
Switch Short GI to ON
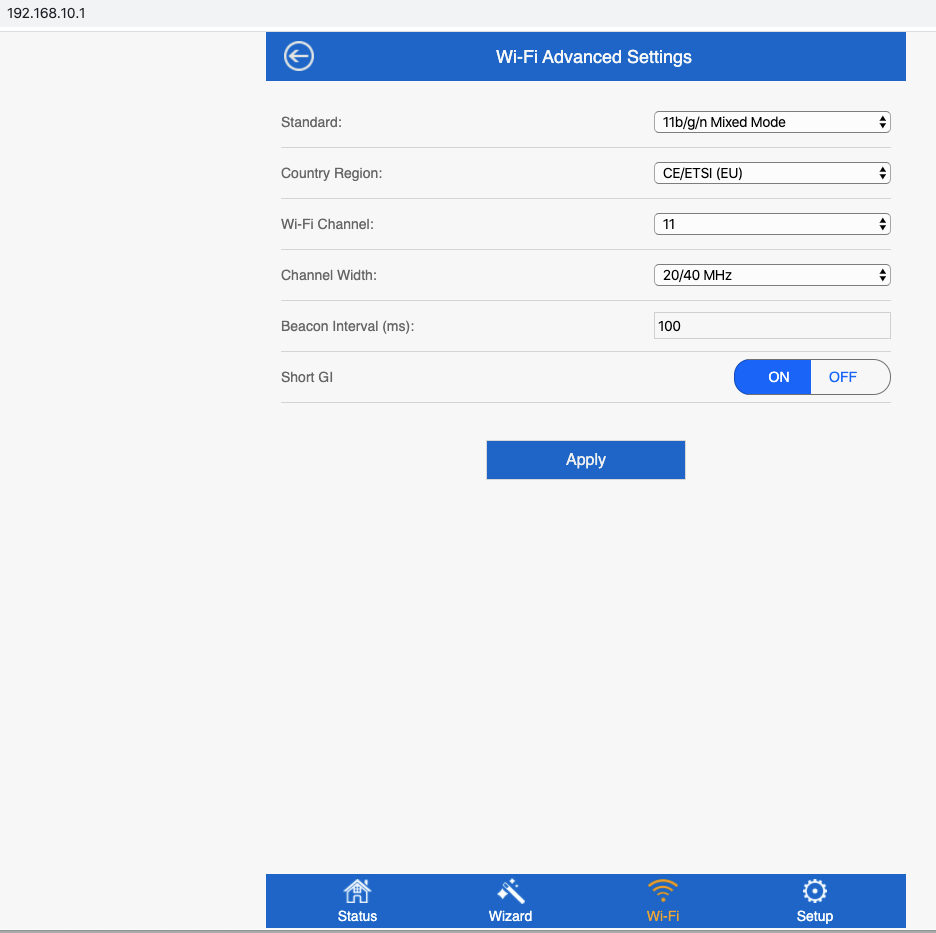coord(772,377)
